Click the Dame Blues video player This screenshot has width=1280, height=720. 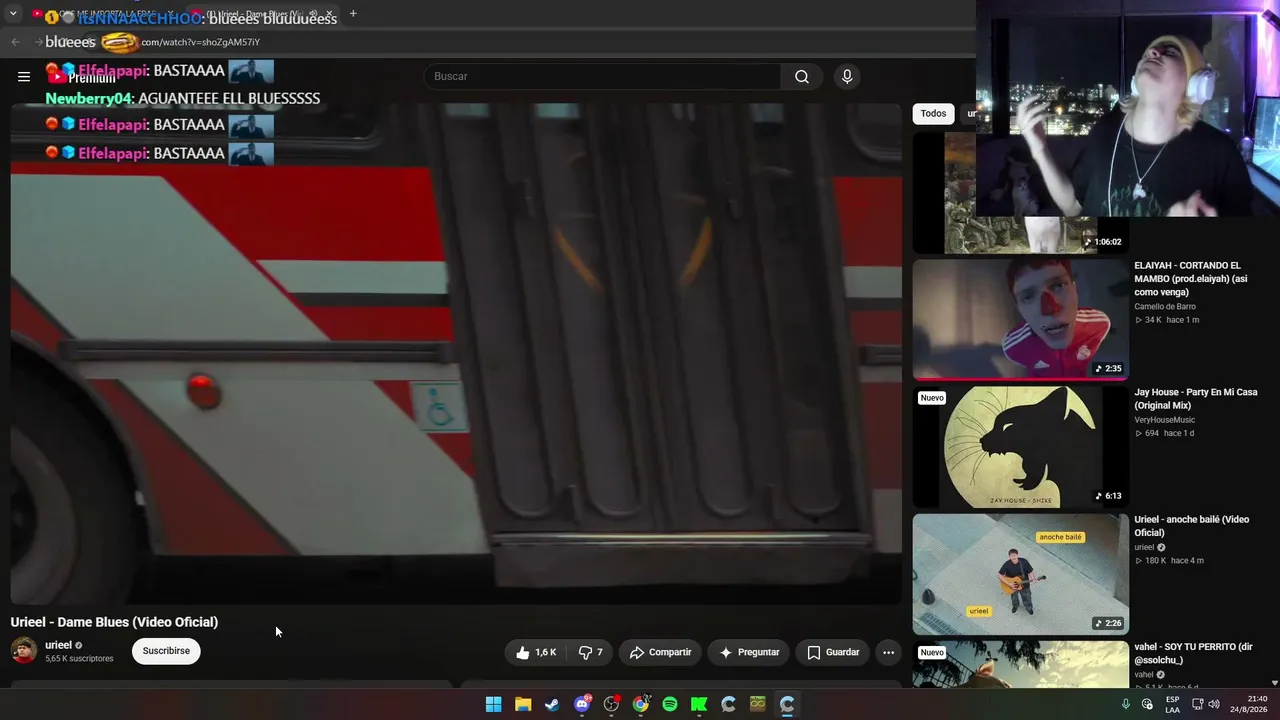pos(456,353)
